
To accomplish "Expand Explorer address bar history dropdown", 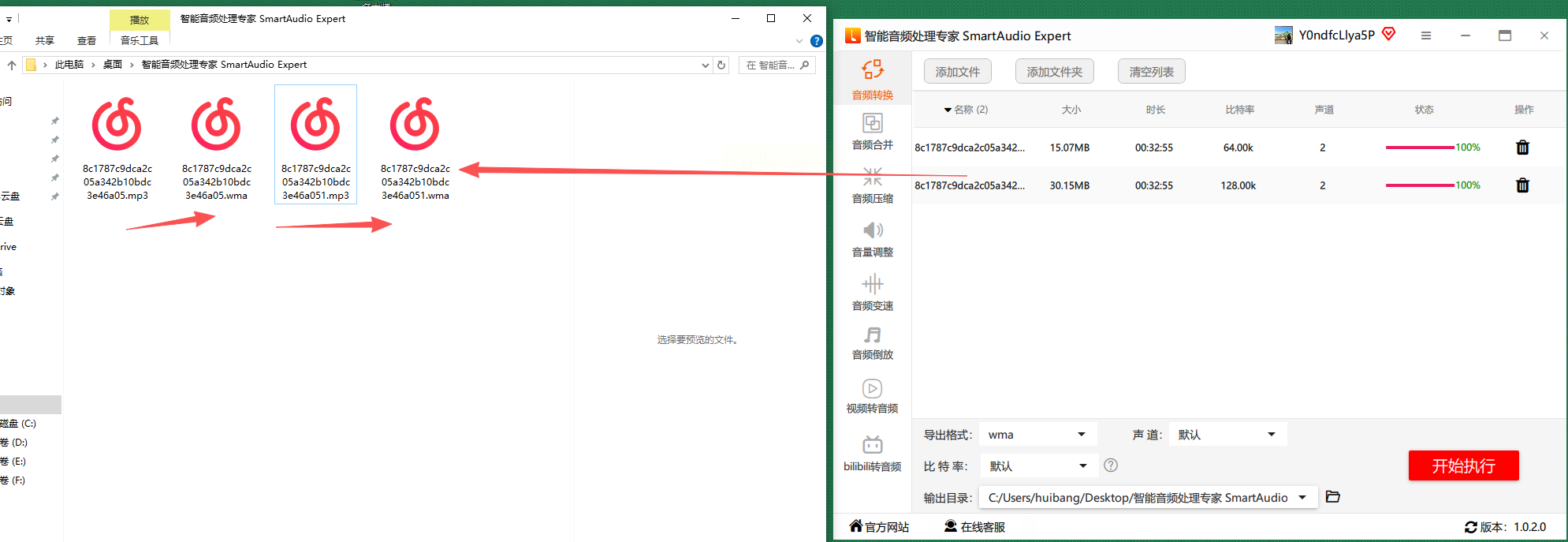I will (705, 65).
